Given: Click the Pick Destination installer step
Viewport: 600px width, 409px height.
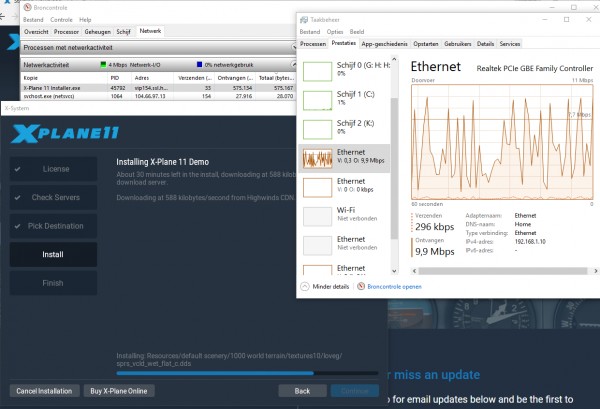Looking at the screenshot, I should [x=53, y=226].
